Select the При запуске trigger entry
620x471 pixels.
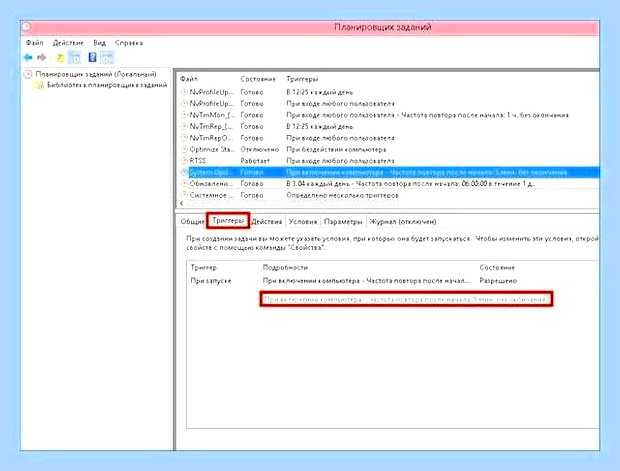click(211, 281)
